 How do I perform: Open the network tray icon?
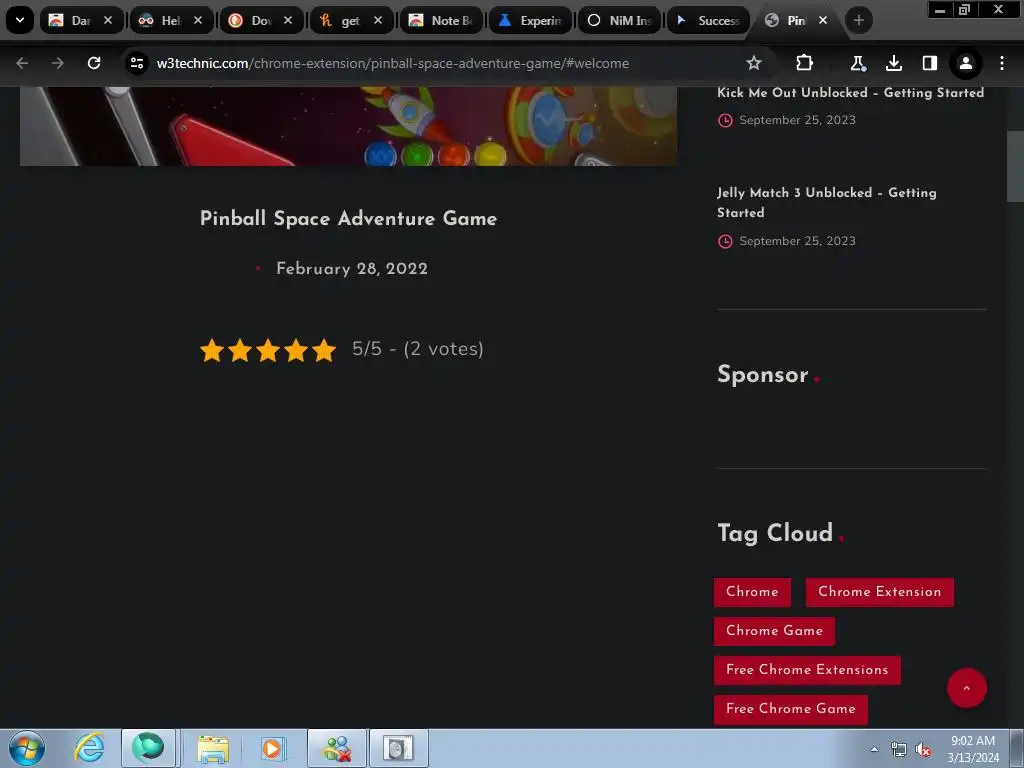pos(899,750)
